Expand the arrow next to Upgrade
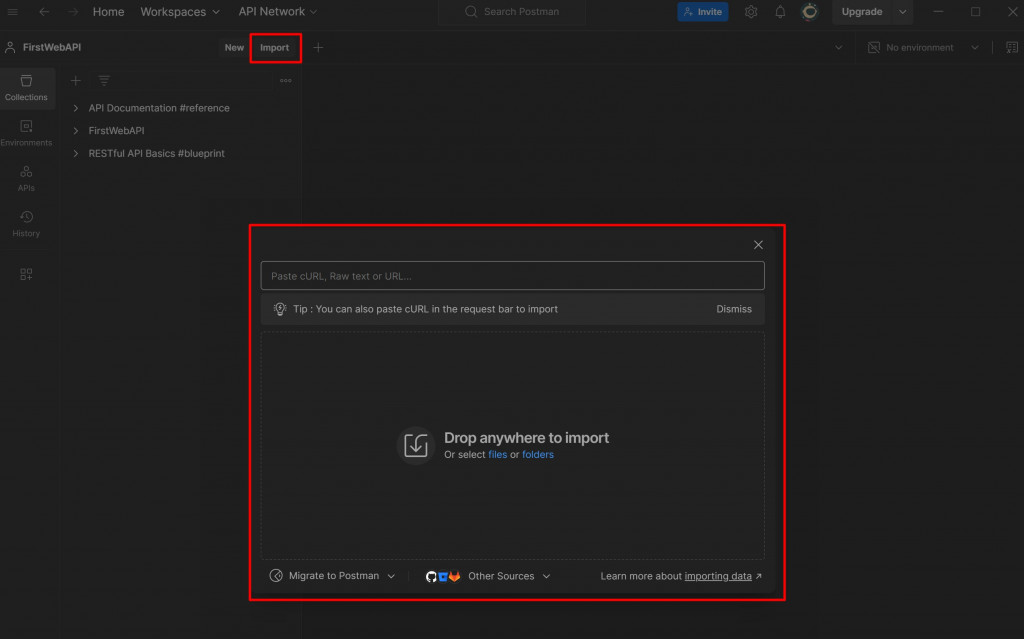This screenshot has width=1024, height=639. 903,12
